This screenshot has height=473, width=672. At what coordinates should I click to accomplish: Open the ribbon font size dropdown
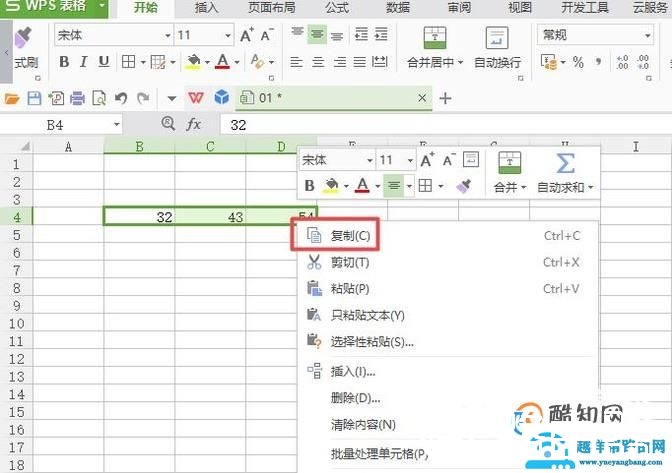point(228,36)
